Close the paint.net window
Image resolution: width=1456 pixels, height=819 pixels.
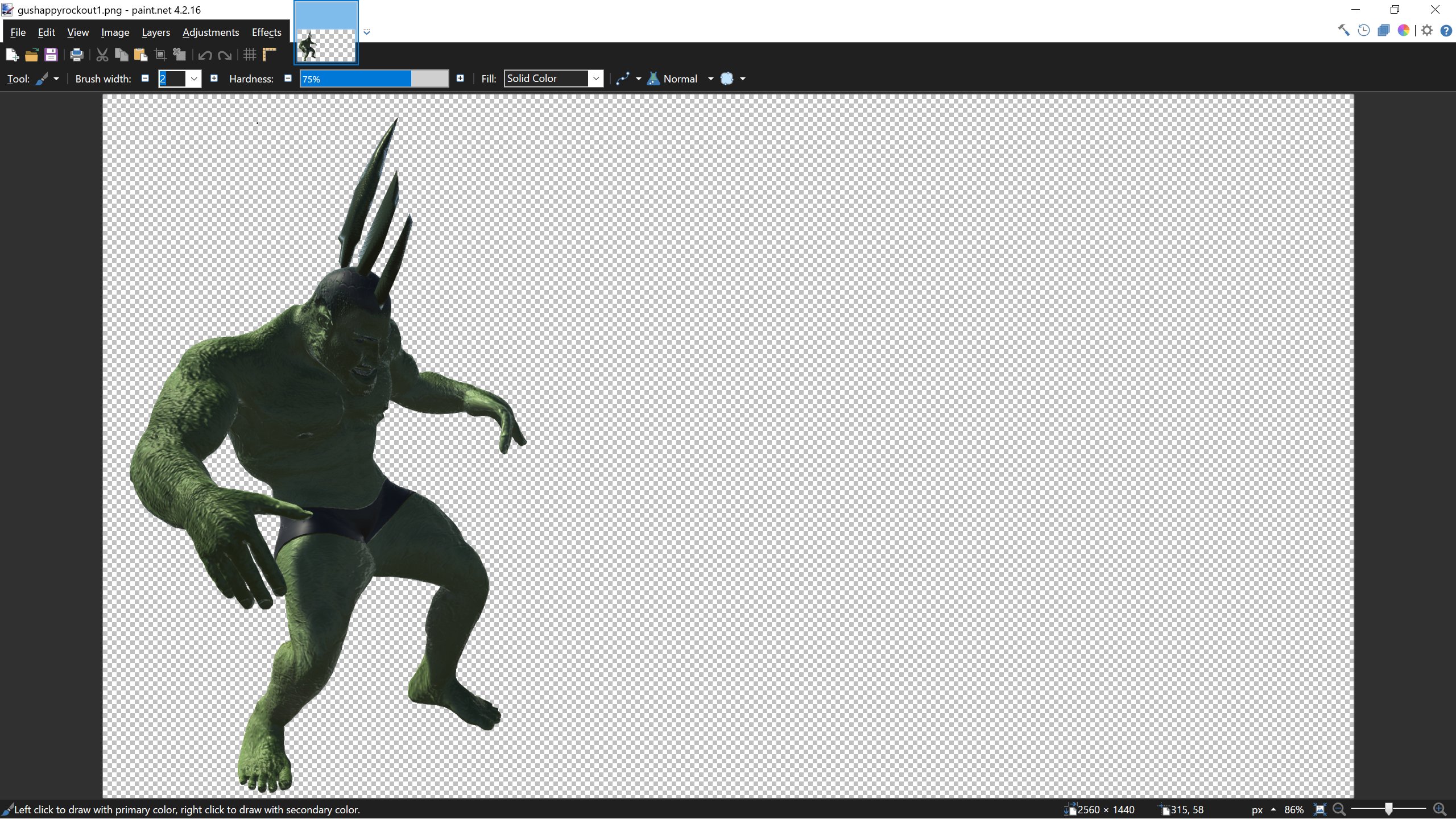tap(1434, 10)
